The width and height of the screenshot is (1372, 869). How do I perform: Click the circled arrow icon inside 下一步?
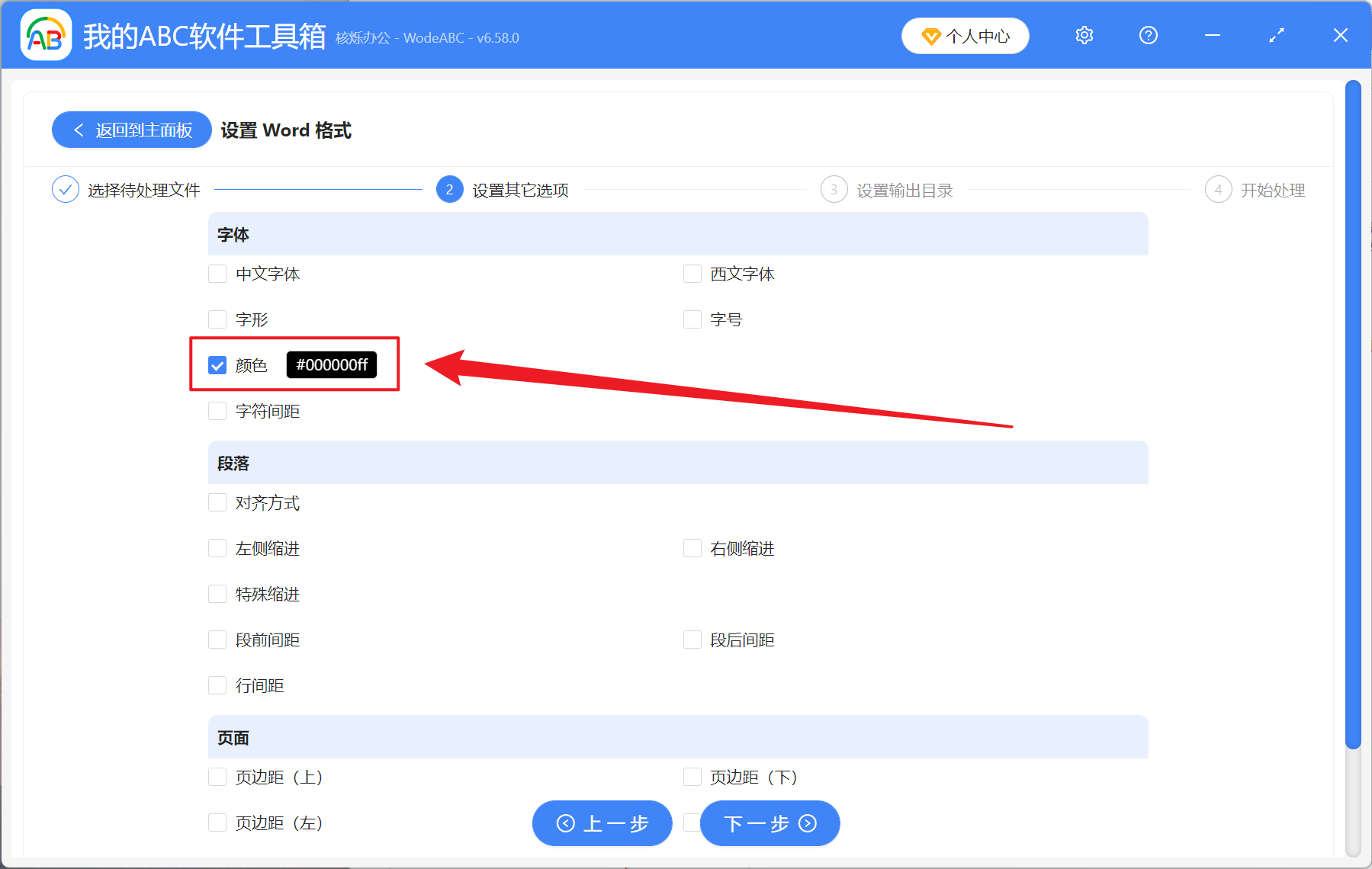(807, 824)
